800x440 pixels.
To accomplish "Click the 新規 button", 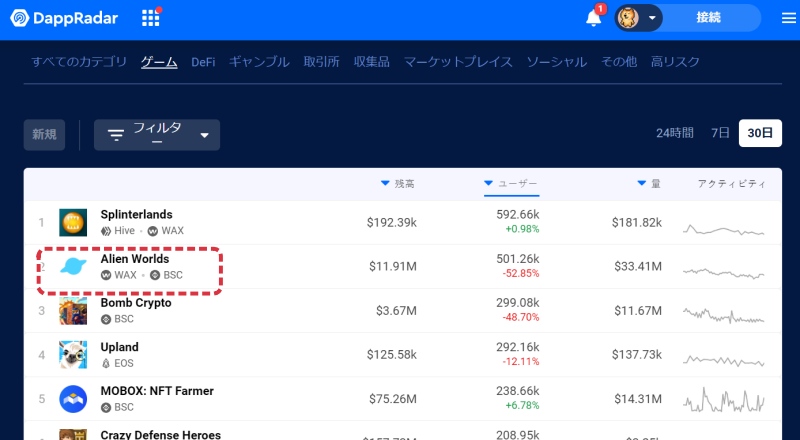I will 44,135.
